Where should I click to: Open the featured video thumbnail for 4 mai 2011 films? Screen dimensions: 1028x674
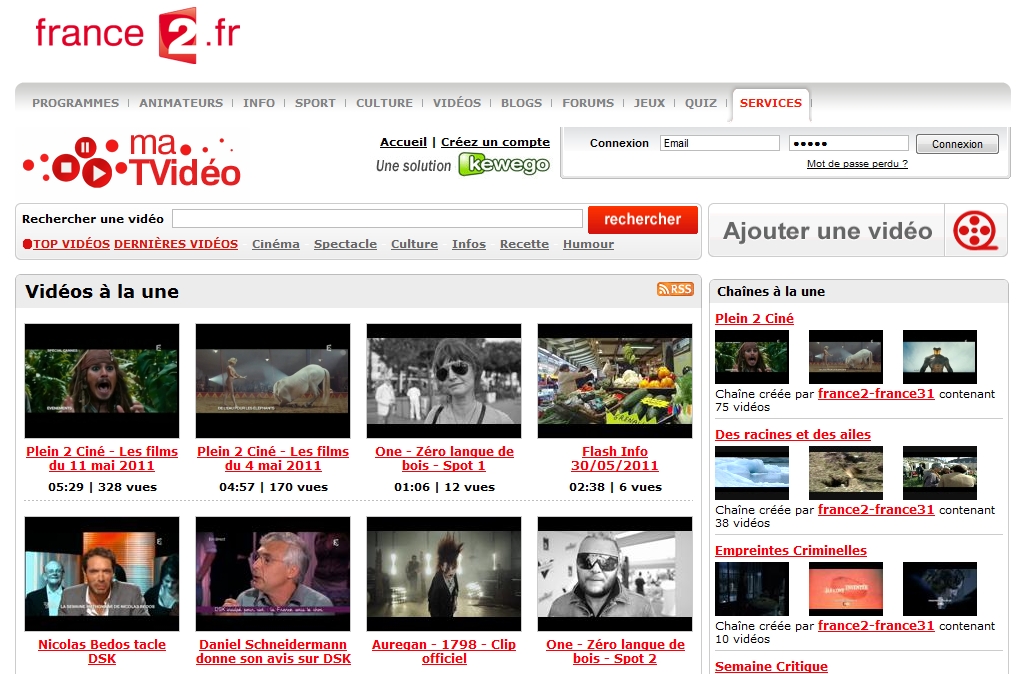coord(273,381)
